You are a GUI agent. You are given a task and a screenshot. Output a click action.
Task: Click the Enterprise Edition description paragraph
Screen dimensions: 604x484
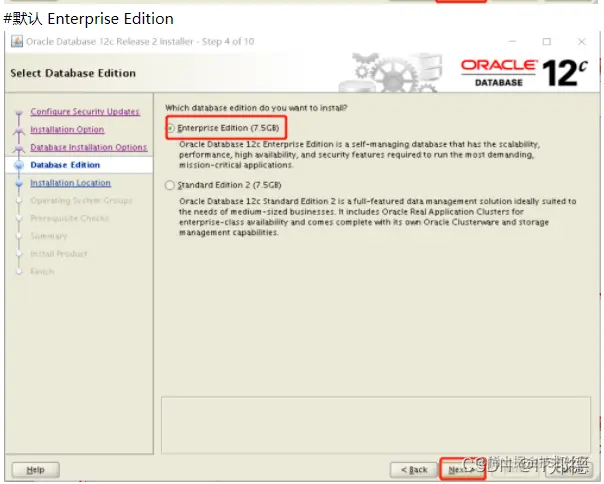pos(359,155)
